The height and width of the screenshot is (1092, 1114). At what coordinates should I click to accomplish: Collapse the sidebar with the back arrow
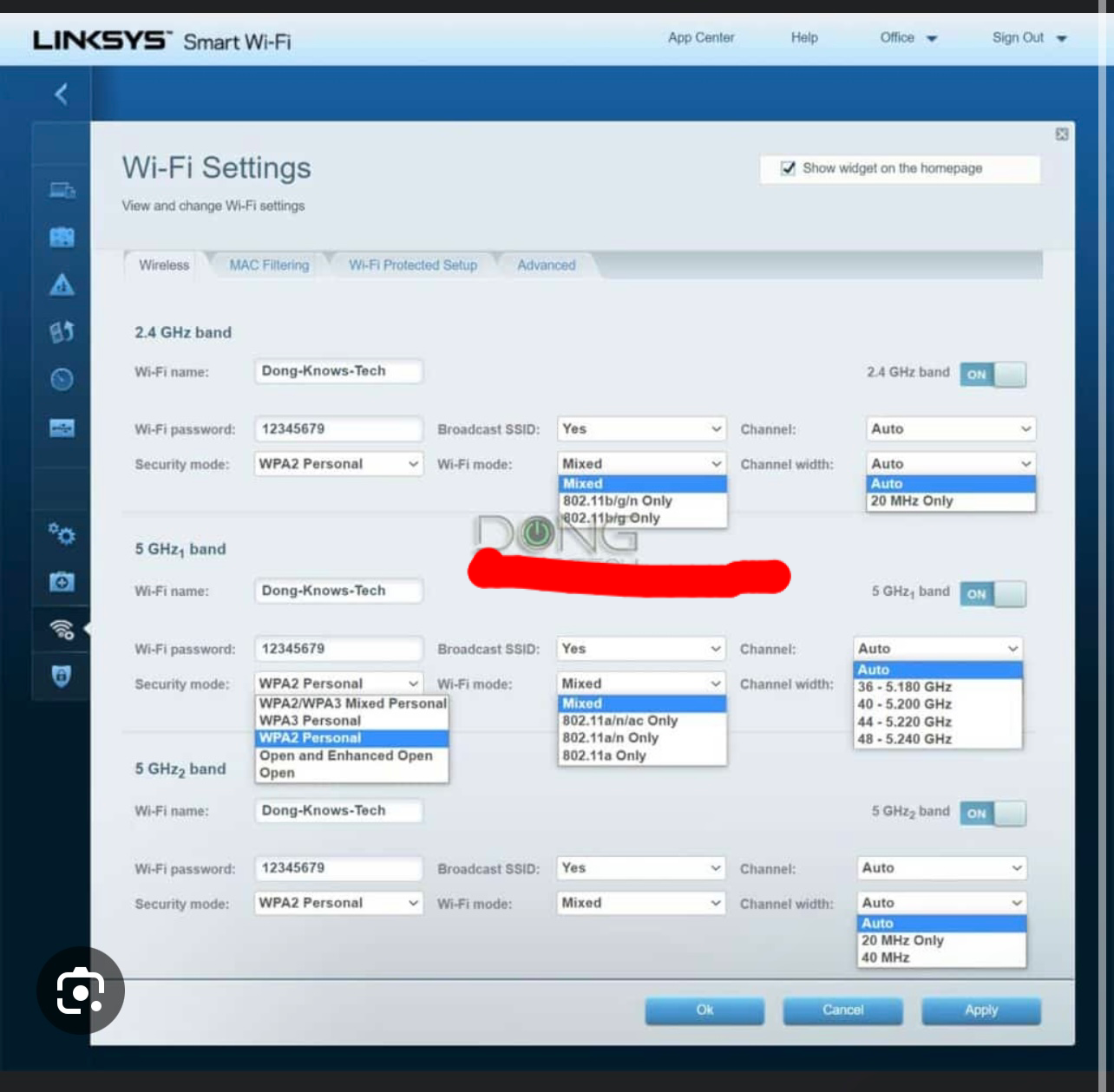[x=61, y=94]
